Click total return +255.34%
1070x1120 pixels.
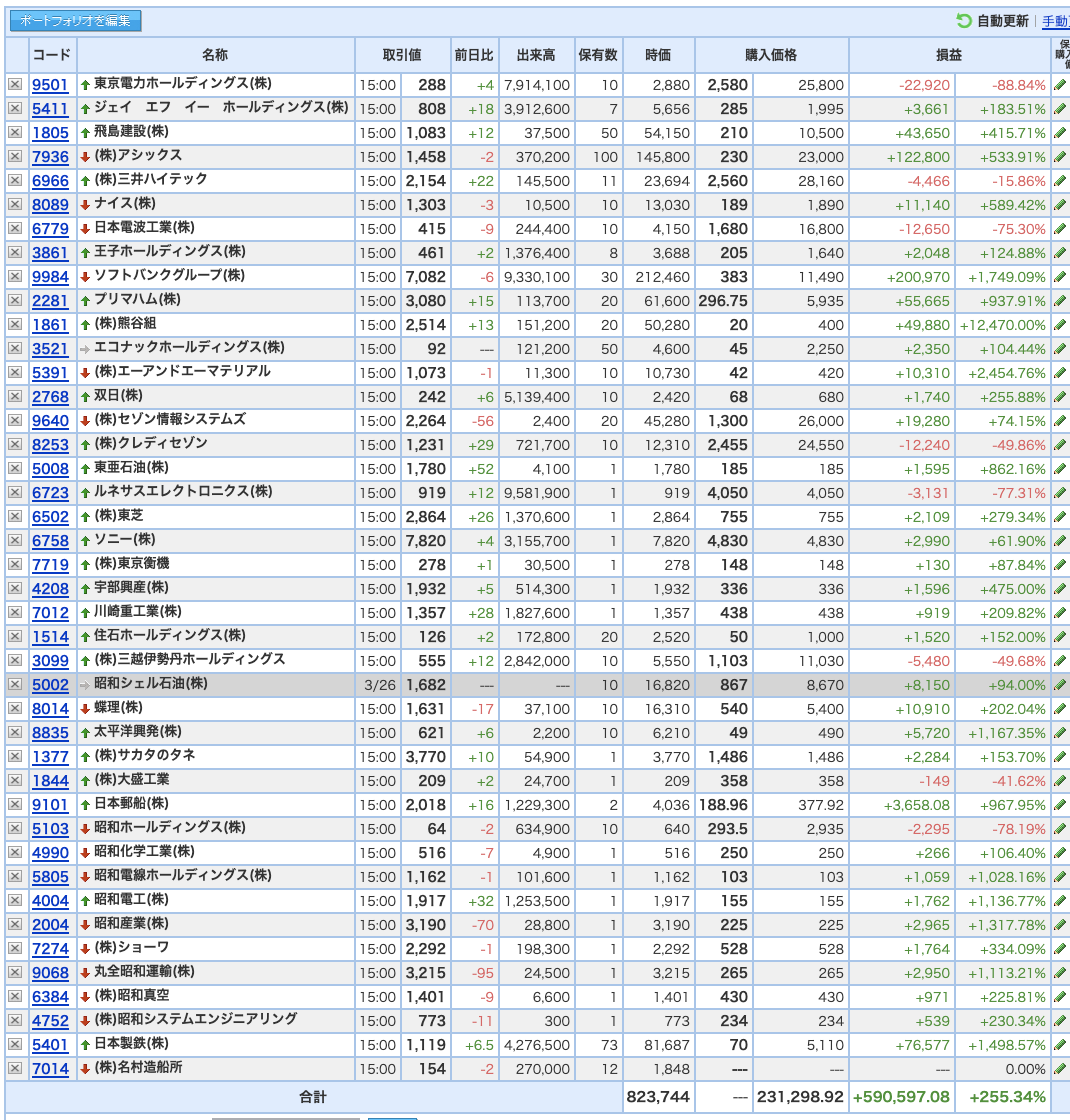1007,1097
